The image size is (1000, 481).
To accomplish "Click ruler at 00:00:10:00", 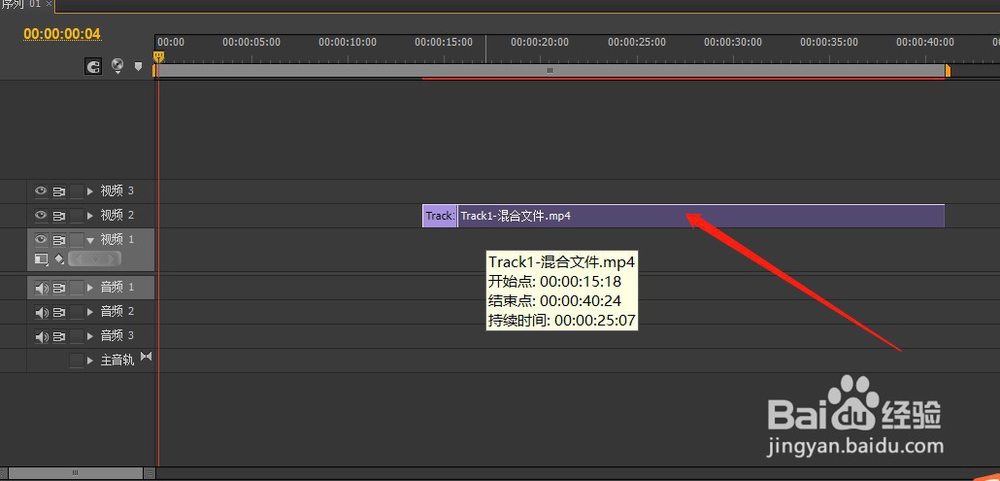I will (x=348, y=42).
